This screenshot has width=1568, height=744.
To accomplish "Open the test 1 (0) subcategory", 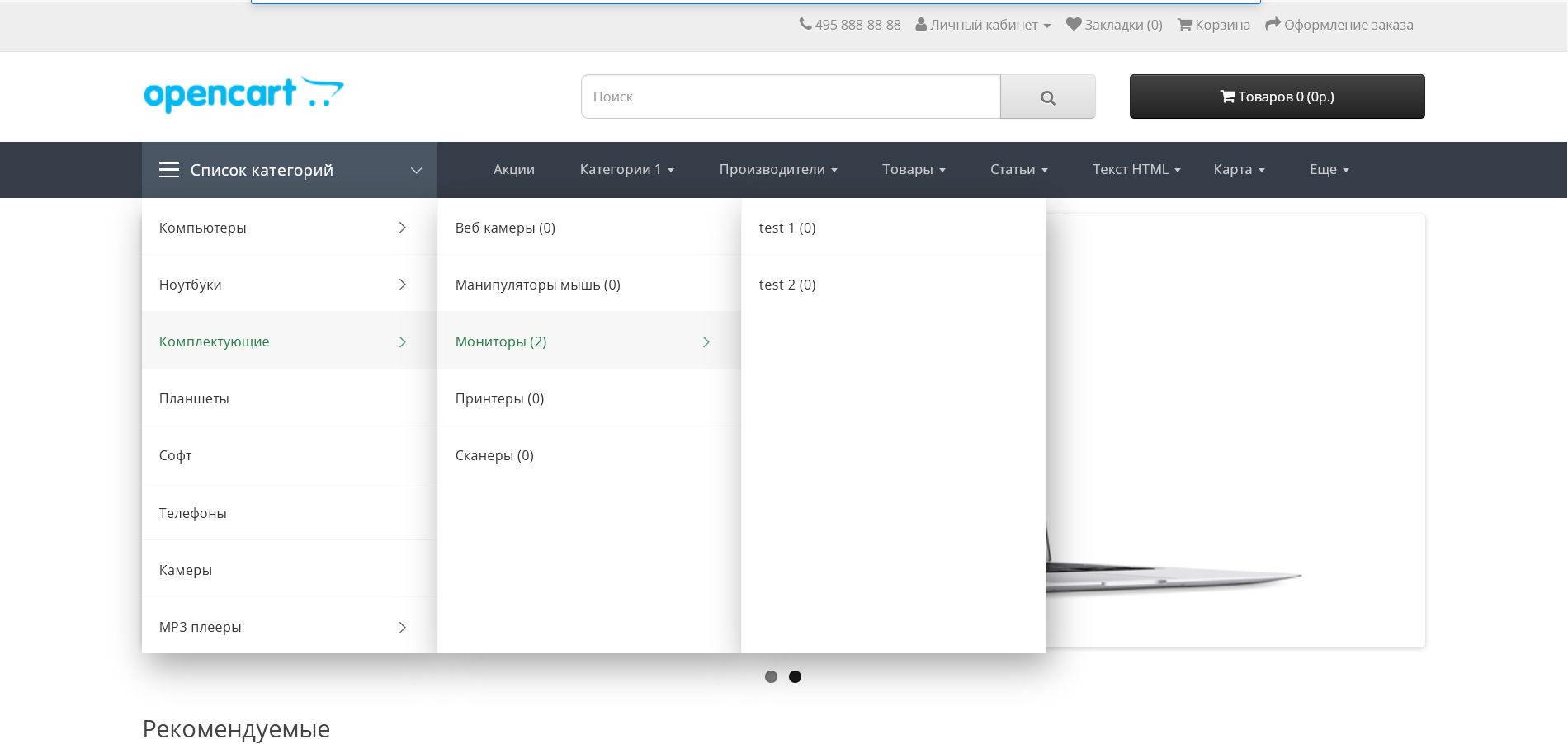I will (x=893, y=228).
